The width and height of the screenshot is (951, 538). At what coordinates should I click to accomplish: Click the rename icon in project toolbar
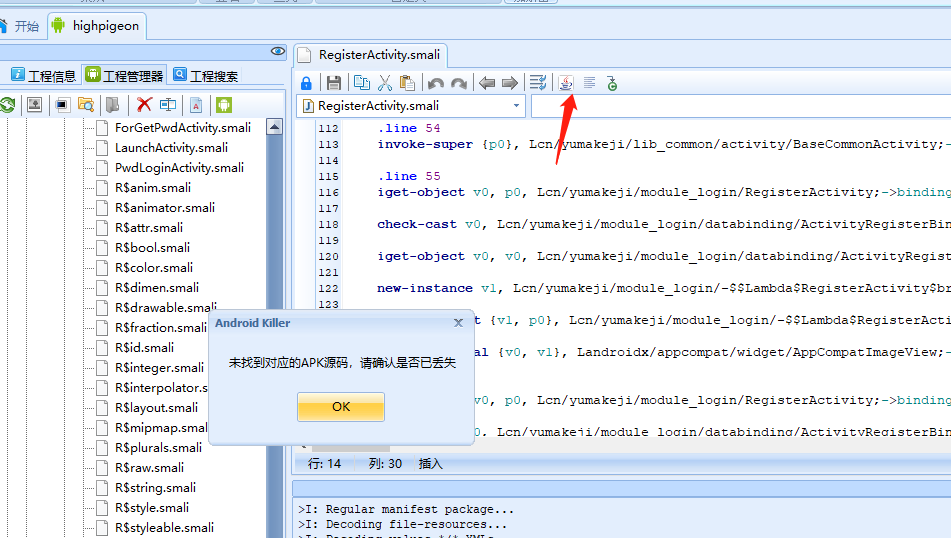point(168,104)
